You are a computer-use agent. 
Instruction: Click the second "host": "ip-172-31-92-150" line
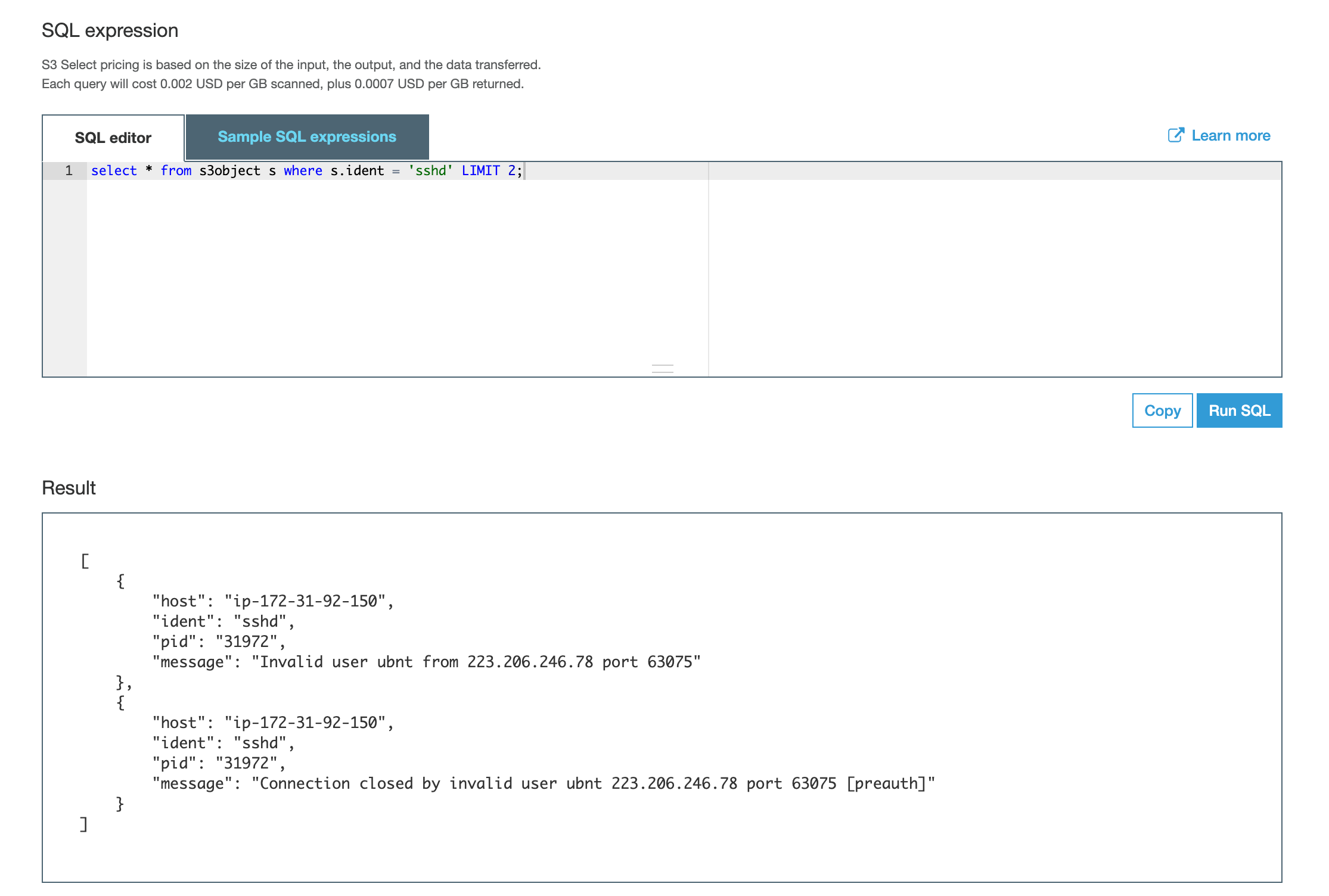pyautogui.click(x=273, y=723)
